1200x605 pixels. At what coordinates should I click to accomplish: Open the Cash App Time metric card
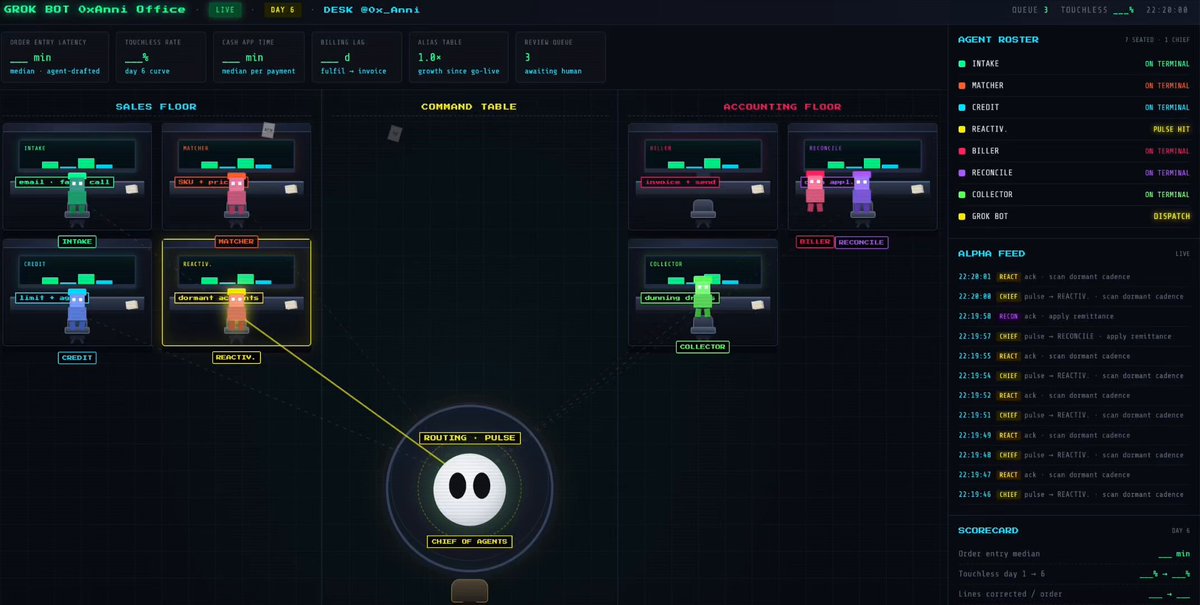click(257, 57)
